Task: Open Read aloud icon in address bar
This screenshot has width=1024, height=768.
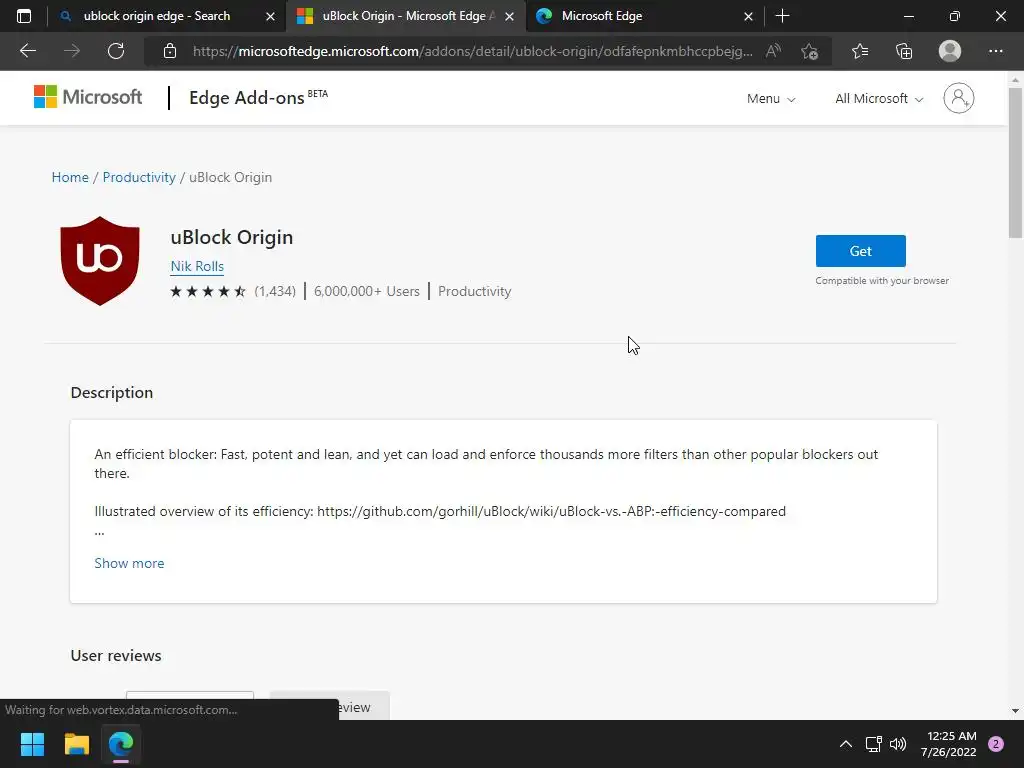Action: (773, 51)
